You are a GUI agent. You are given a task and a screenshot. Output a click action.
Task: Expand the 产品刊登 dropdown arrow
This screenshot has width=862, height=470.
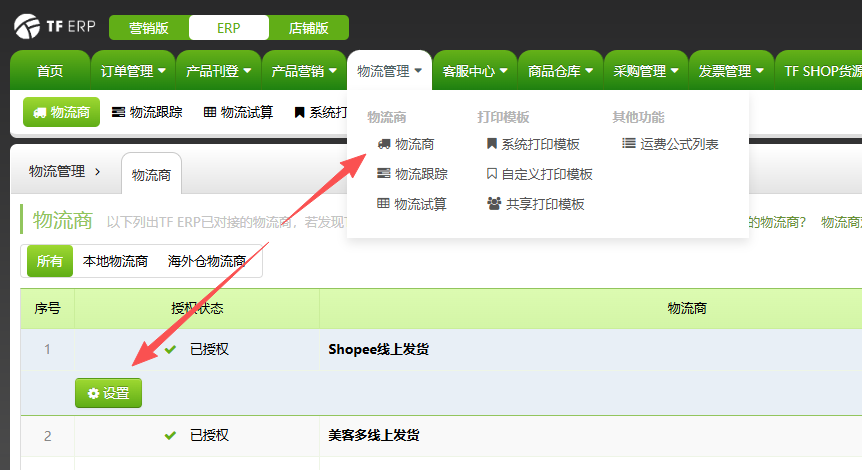pos(247,70)
